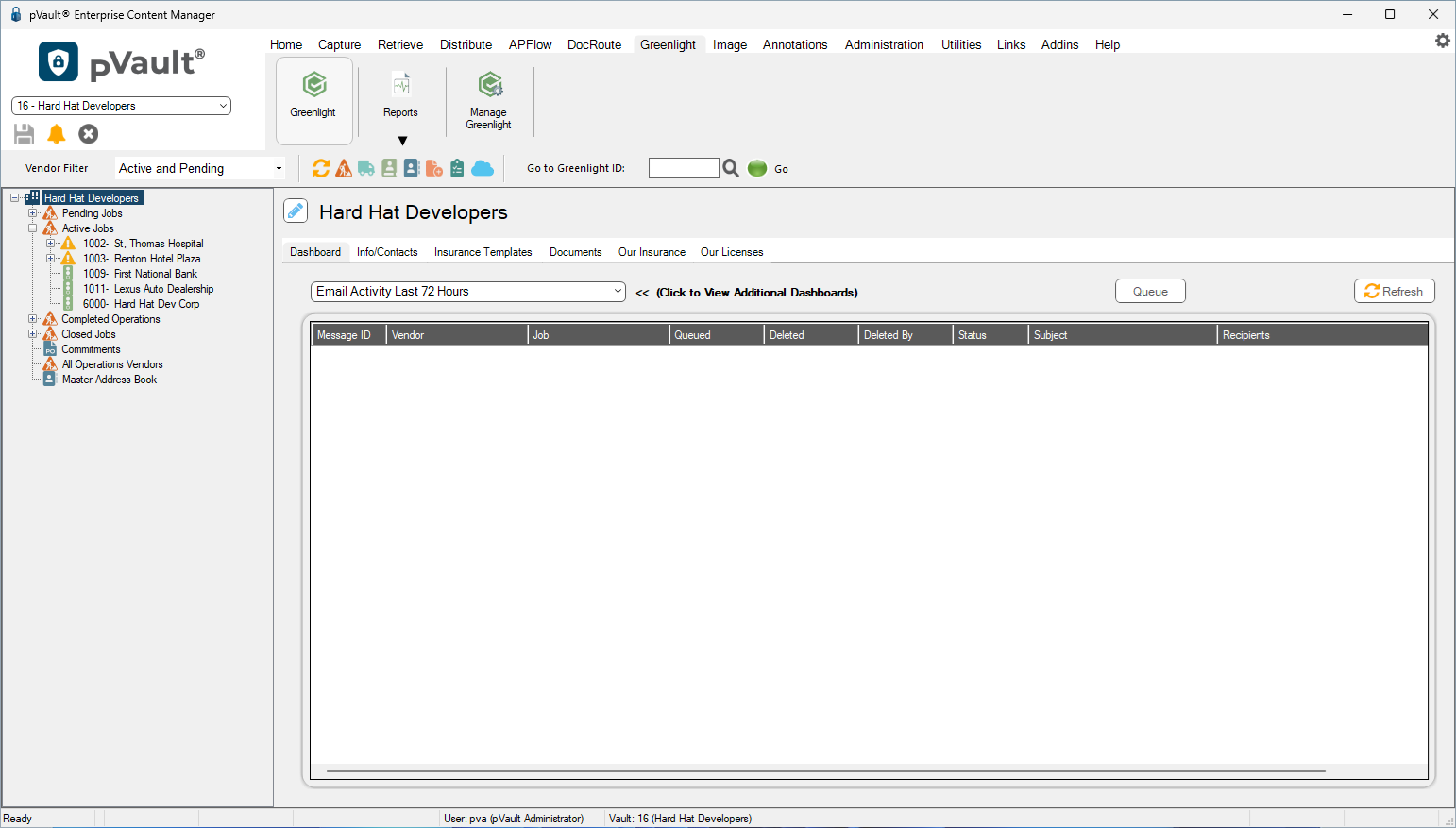Click the Refresh button
Viewport: 1456px width, 828px height.
point(1395,291)
